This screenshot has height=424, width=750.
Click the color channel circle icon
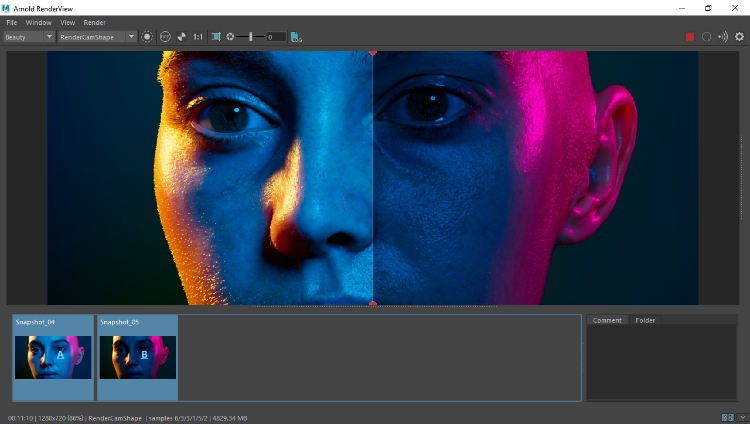pyautogui.click(x=165, y=37)
